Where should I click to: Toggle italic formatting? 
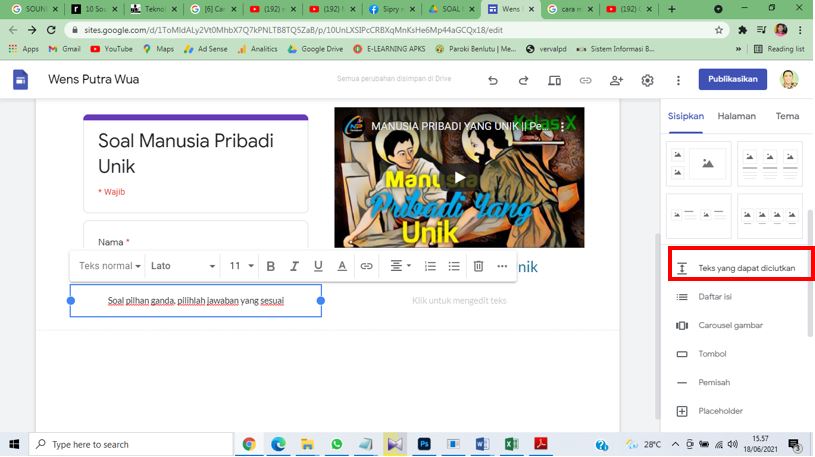[x=294, y=266]
